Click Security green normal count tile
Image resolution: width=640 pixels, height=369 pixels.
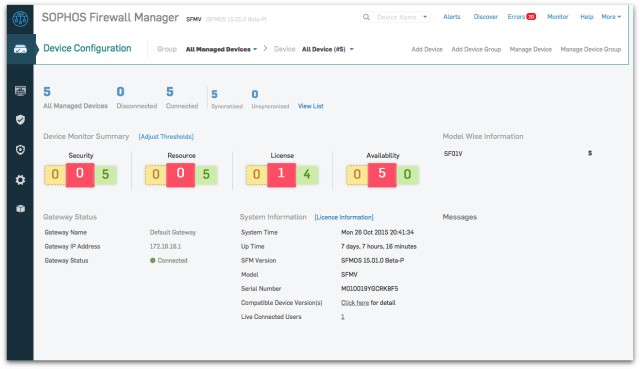[105, 175]
